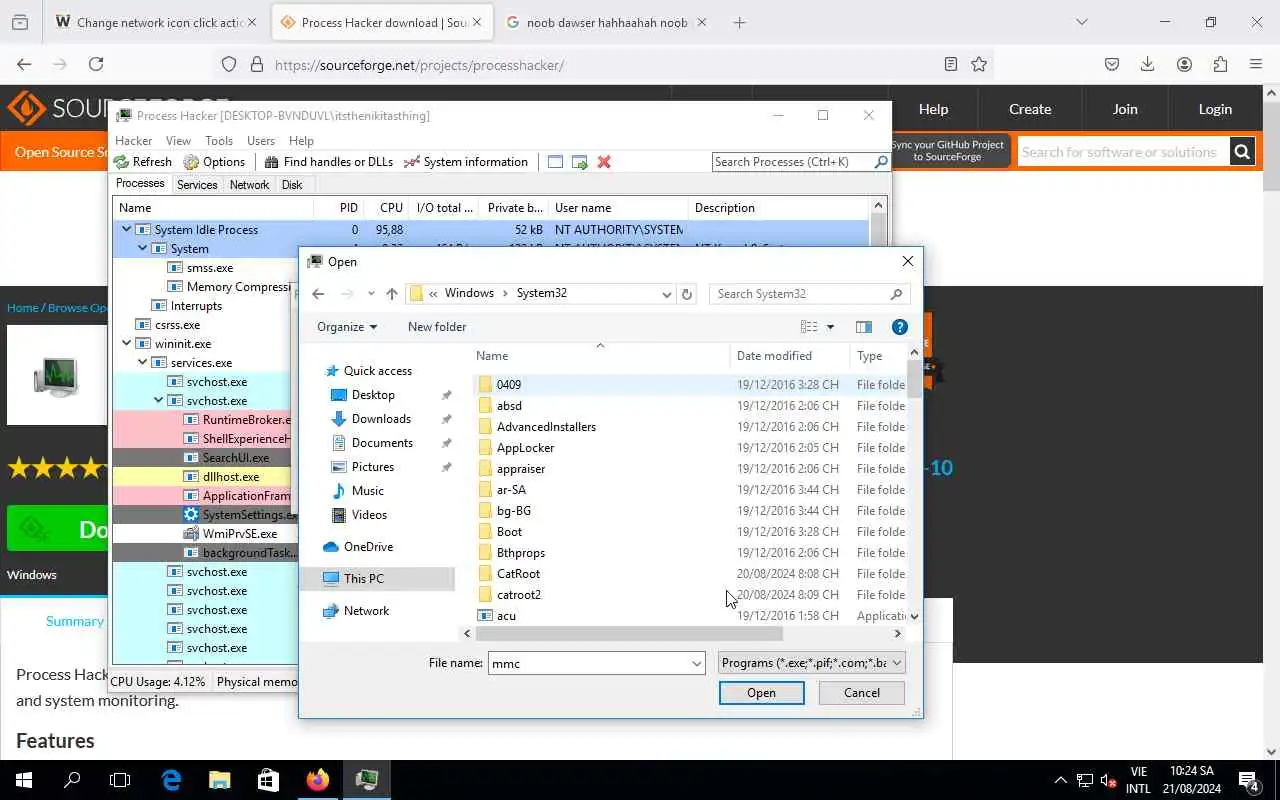Open notification center on taskbar
This screenshot has width=1280, height=800.
[1248, 780]
